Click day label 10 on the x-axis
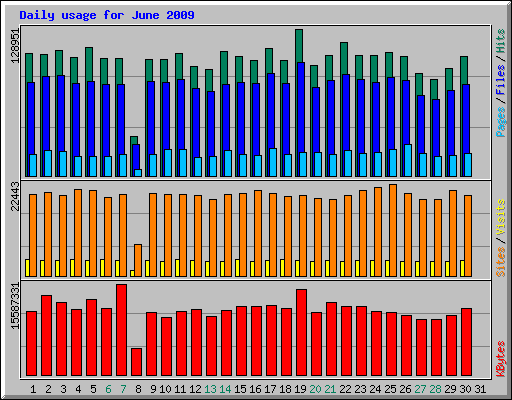 [165, 389]
